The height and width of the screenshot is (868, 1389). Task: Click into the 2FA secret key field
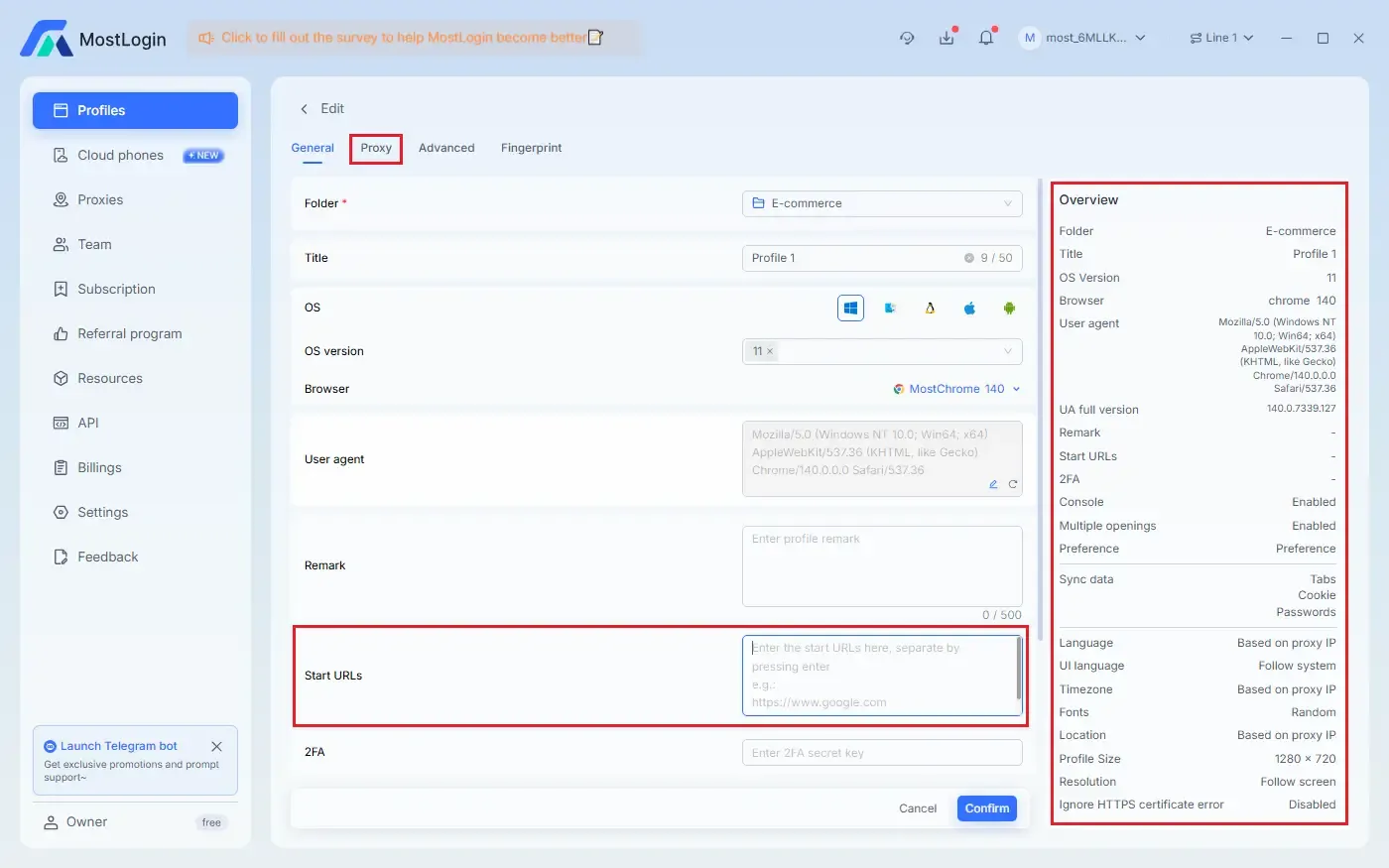881,753
